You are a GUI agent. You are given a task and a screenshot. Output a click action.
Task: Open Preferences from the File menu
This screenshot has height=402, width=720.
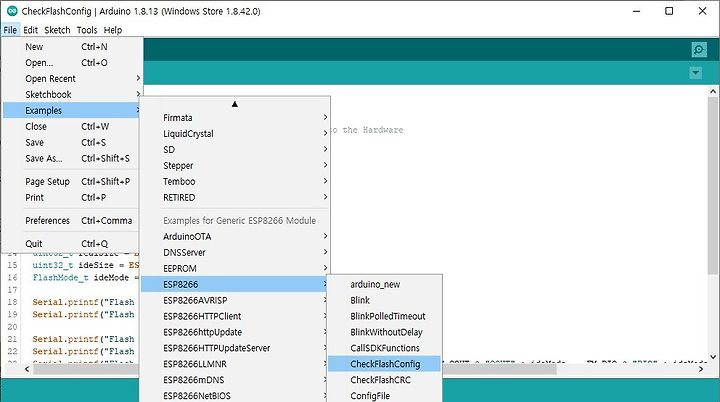(x=72, y=221)
